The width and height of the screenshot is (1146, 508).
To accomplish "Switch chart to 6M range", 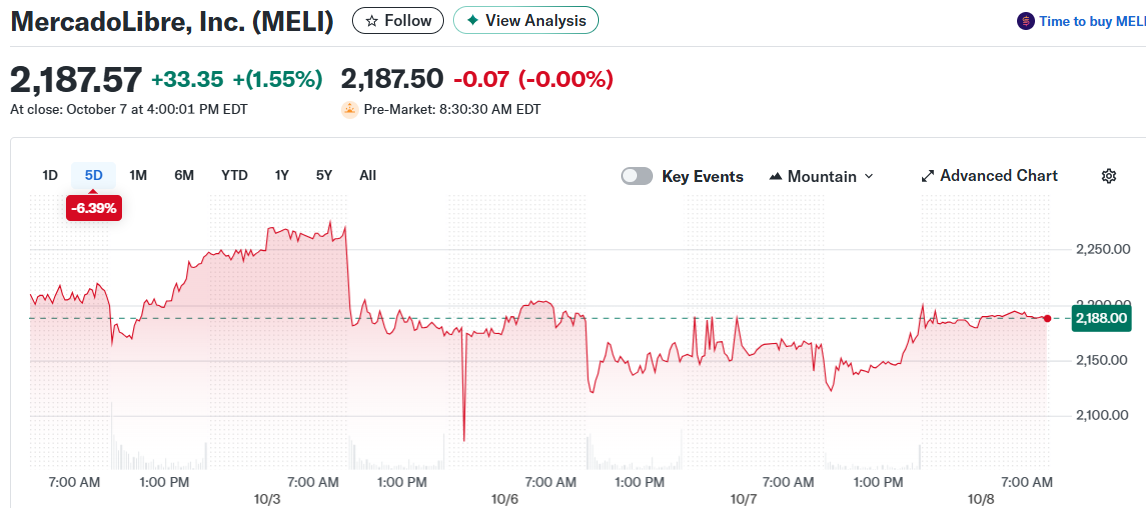I will point(184,175).
